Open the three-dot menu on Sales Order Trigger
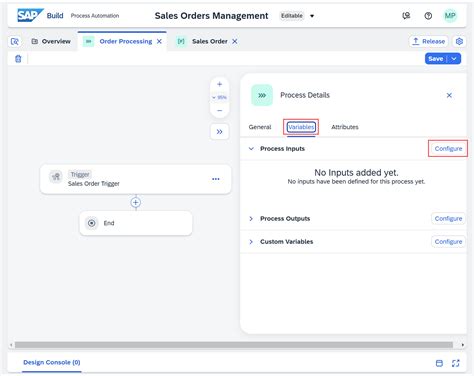This screenshot has width=474, height=376. pos(216,179)
